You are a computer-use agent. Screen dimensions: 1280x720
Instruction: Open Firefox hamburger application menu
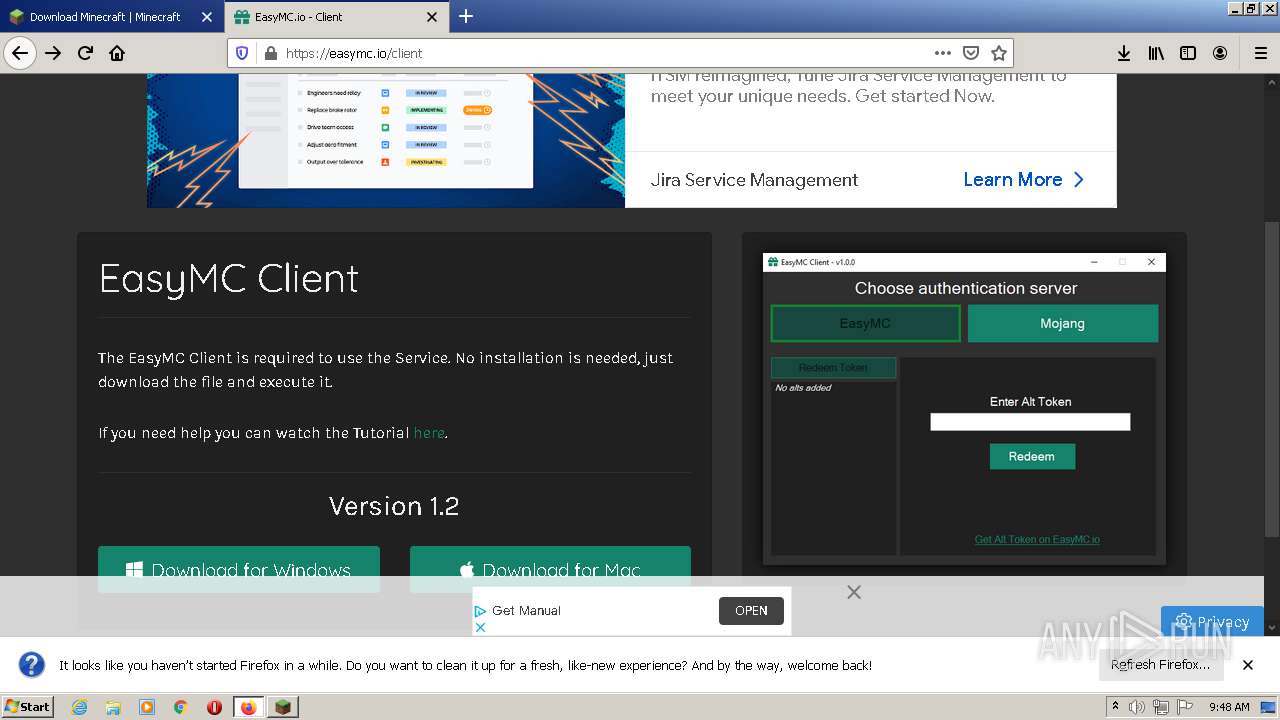point(1260,53)
